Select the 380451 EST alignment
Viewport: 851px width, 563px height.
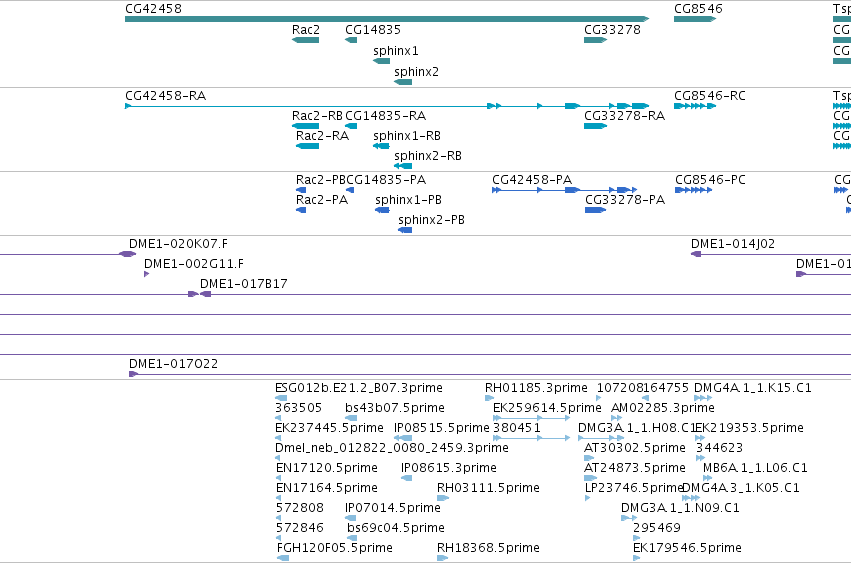click(531, 438)
